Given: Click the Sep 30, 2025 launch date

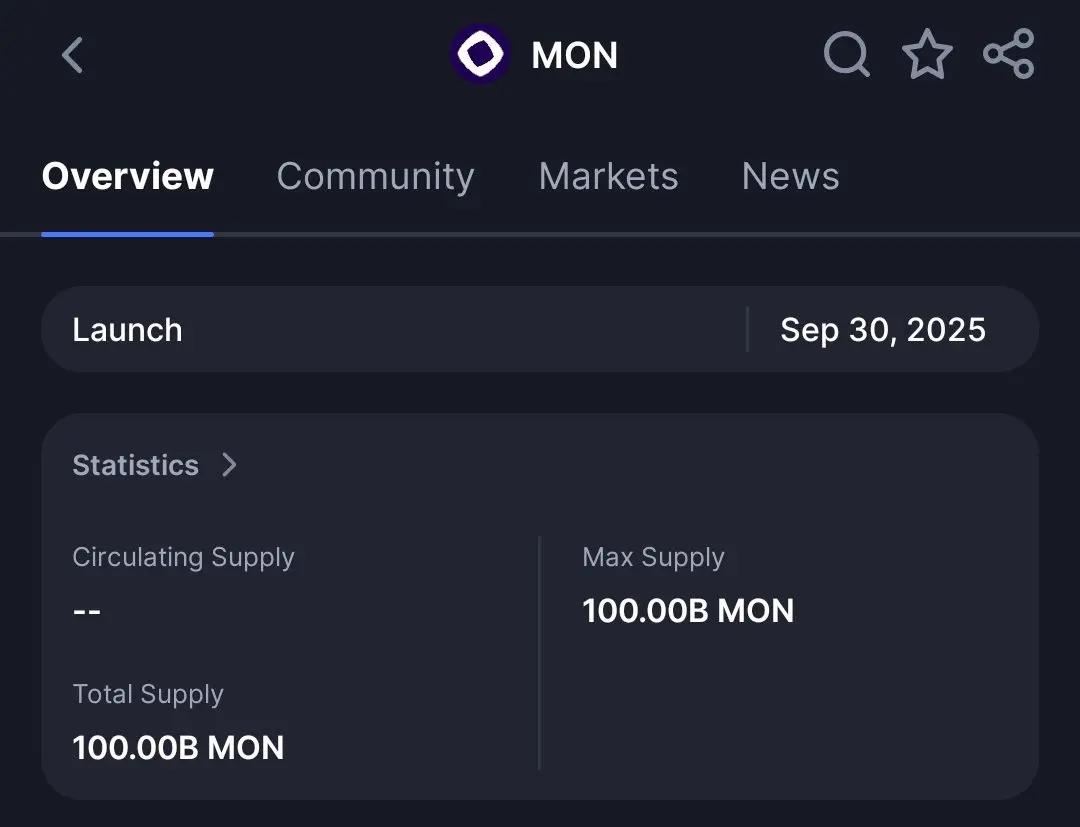Looking at the screenshot, I should coord(883,330).
